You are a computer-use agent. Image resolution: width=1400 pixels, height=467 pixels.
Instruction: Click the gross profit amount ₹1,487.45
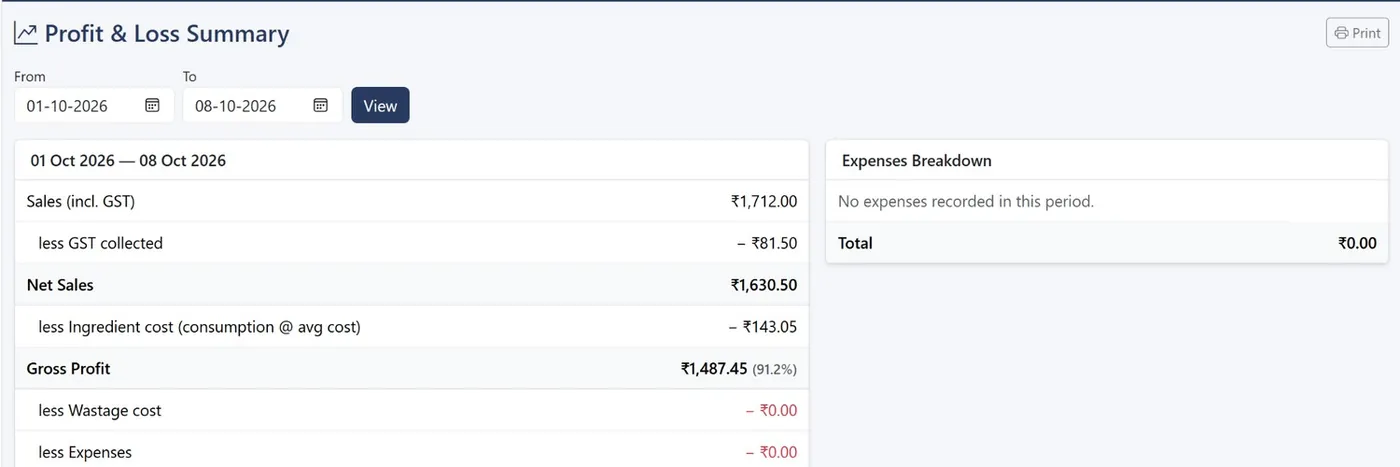tap(714, 369)
